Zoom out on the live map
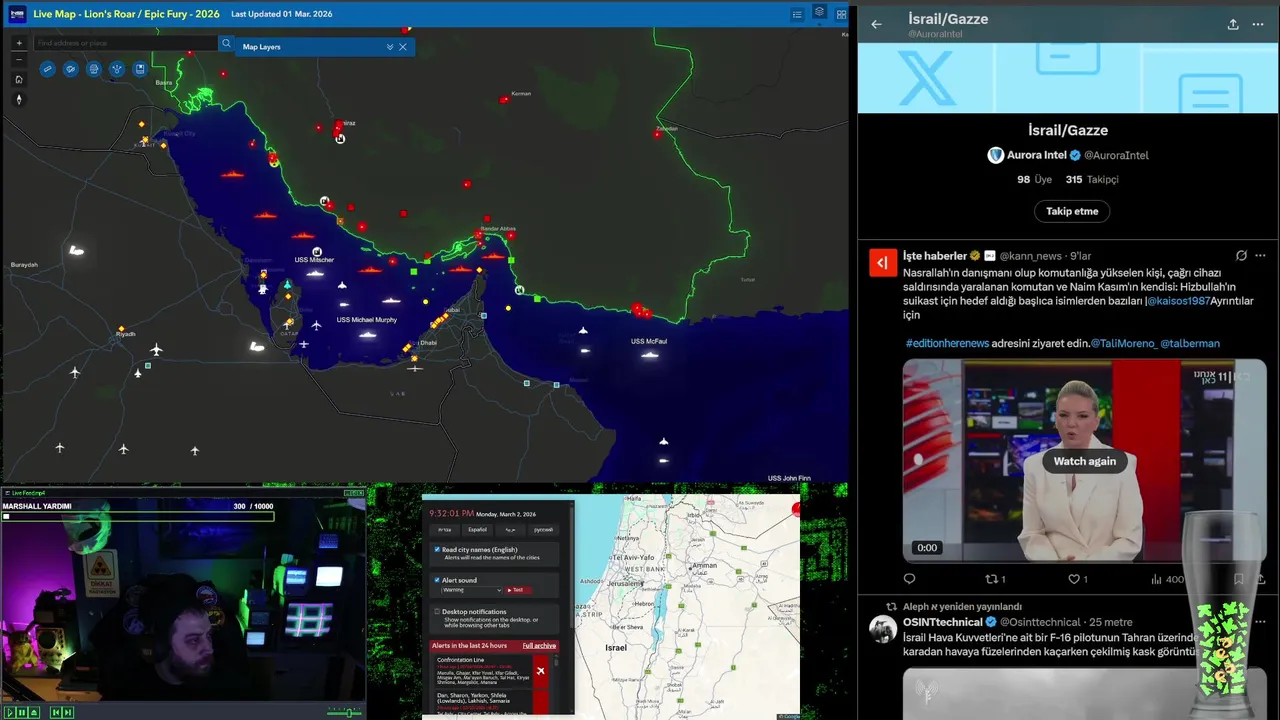1280x720 pixels. (x=18, y=60)
